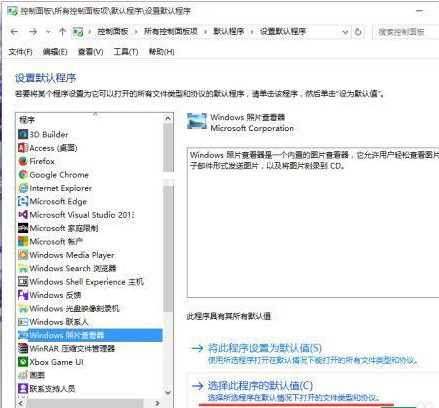This screenshot has width=439, height=408.
Task: Open the 工具(T) menu
Action: [126, 52]
